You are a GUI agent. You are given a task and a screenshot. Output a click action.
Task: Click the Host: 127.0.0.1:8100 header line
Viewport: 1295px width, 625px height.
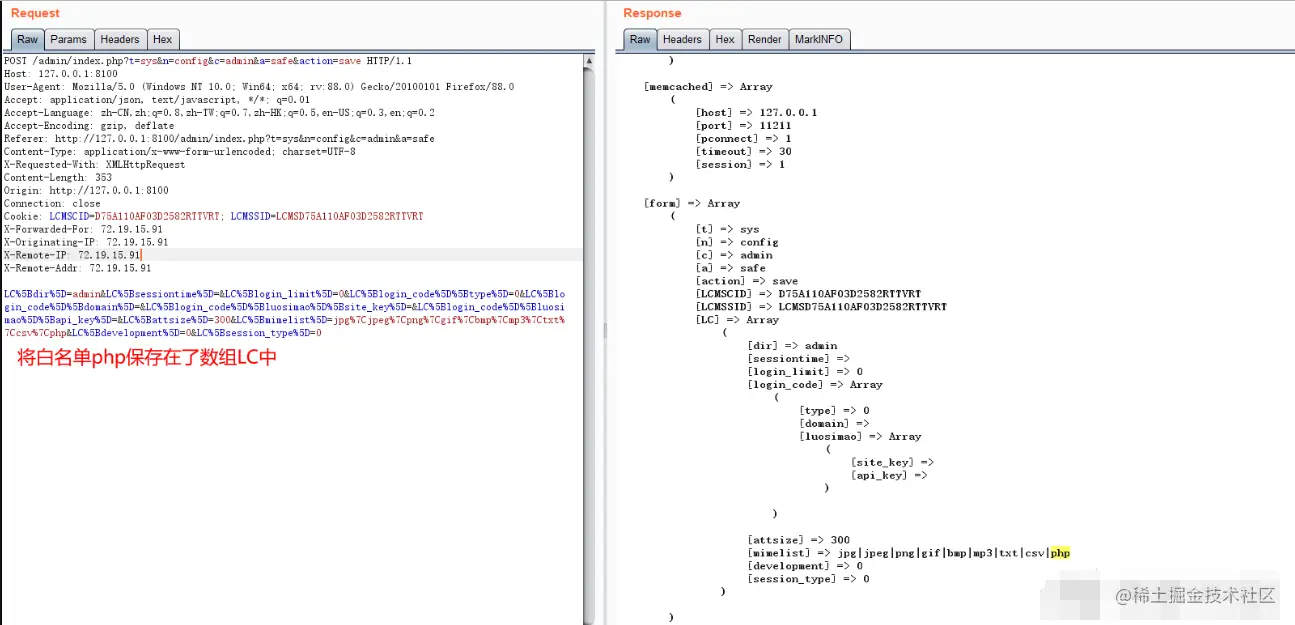(61, 74)
